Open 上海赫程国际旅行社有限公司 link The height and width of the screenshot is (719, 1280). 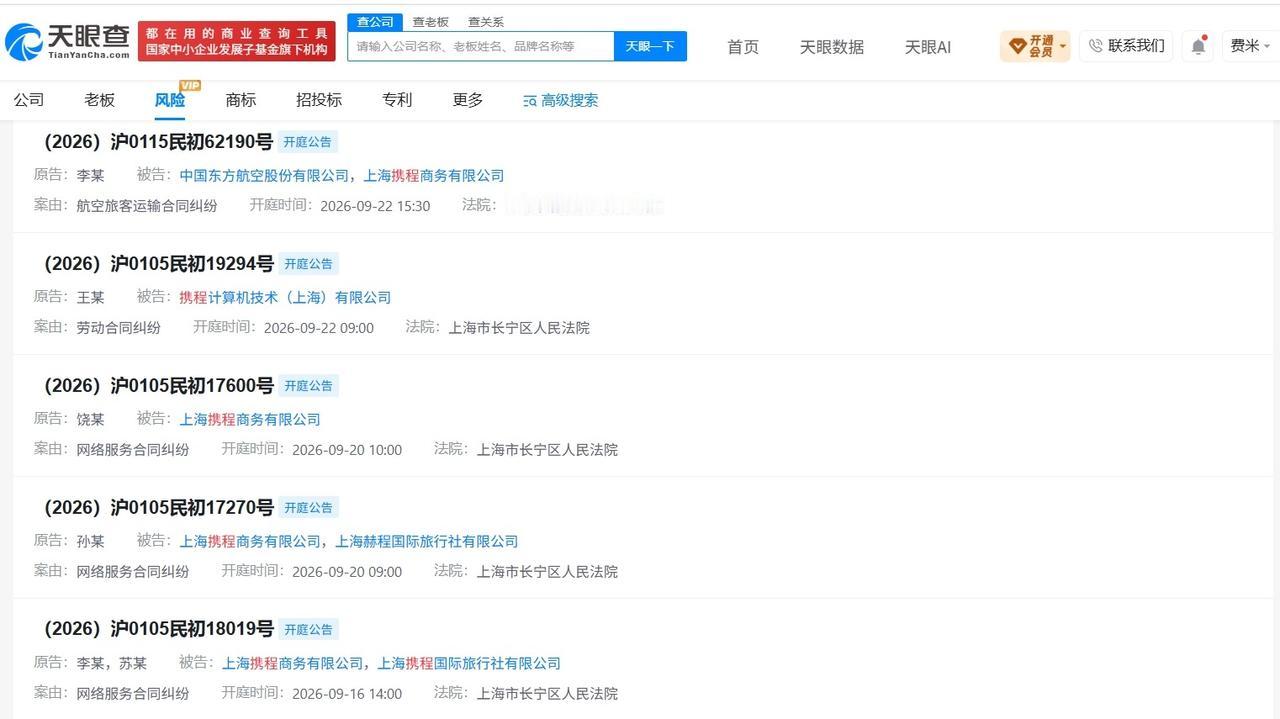pyautogui.click(x=427, y=542)
